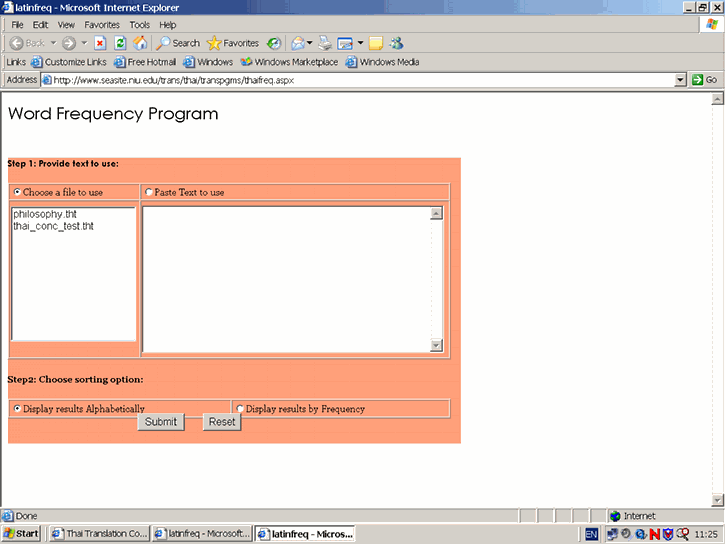
Task: Open the View menu
Action: pos(66,25)
